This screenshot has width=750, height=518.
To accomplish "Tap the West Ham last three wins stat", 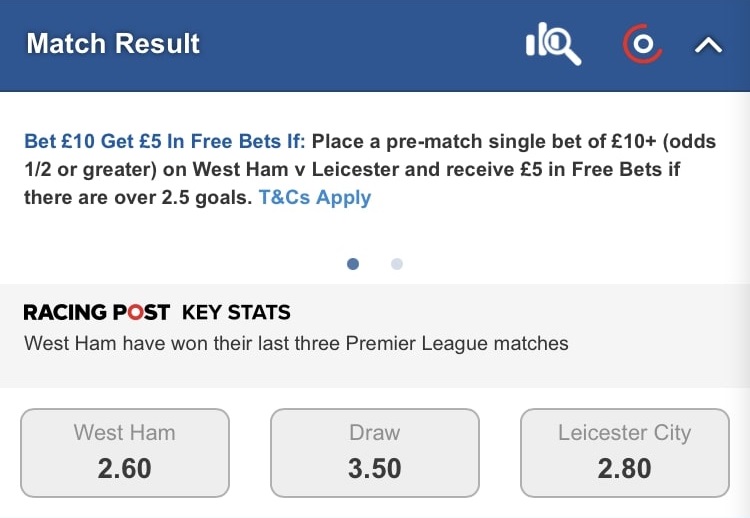I will [296, 343].
